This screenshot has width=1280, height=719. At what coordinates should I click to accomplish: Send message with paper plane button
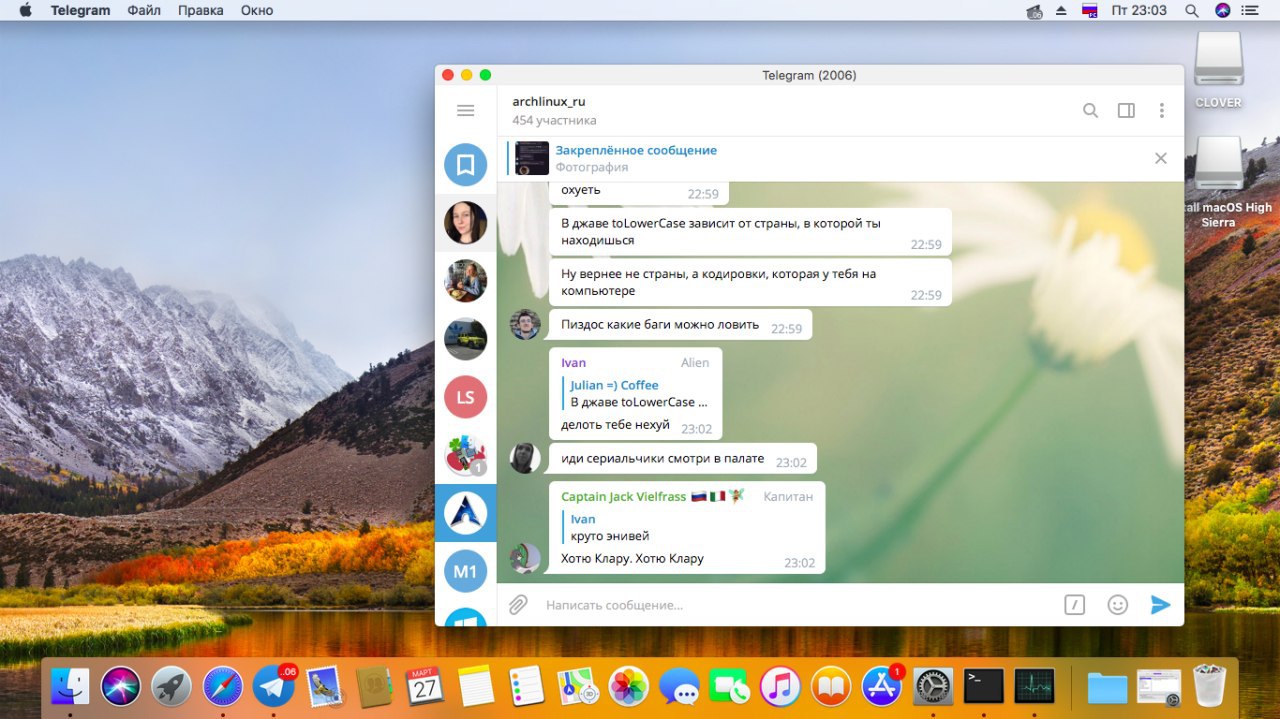(1160, 605)
